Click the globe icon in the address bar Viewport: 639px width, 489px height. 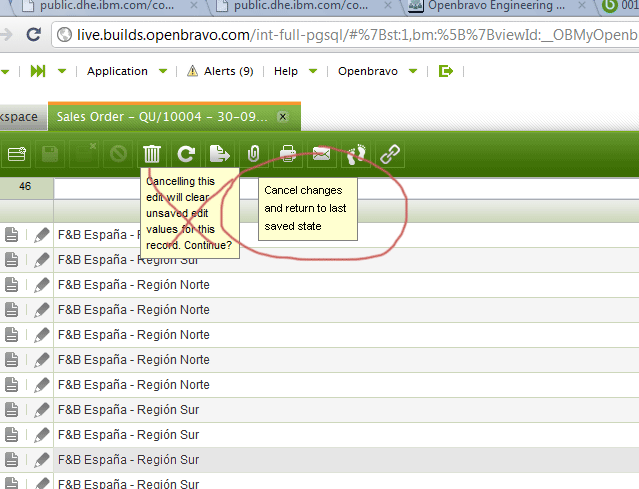click(64, 35)
